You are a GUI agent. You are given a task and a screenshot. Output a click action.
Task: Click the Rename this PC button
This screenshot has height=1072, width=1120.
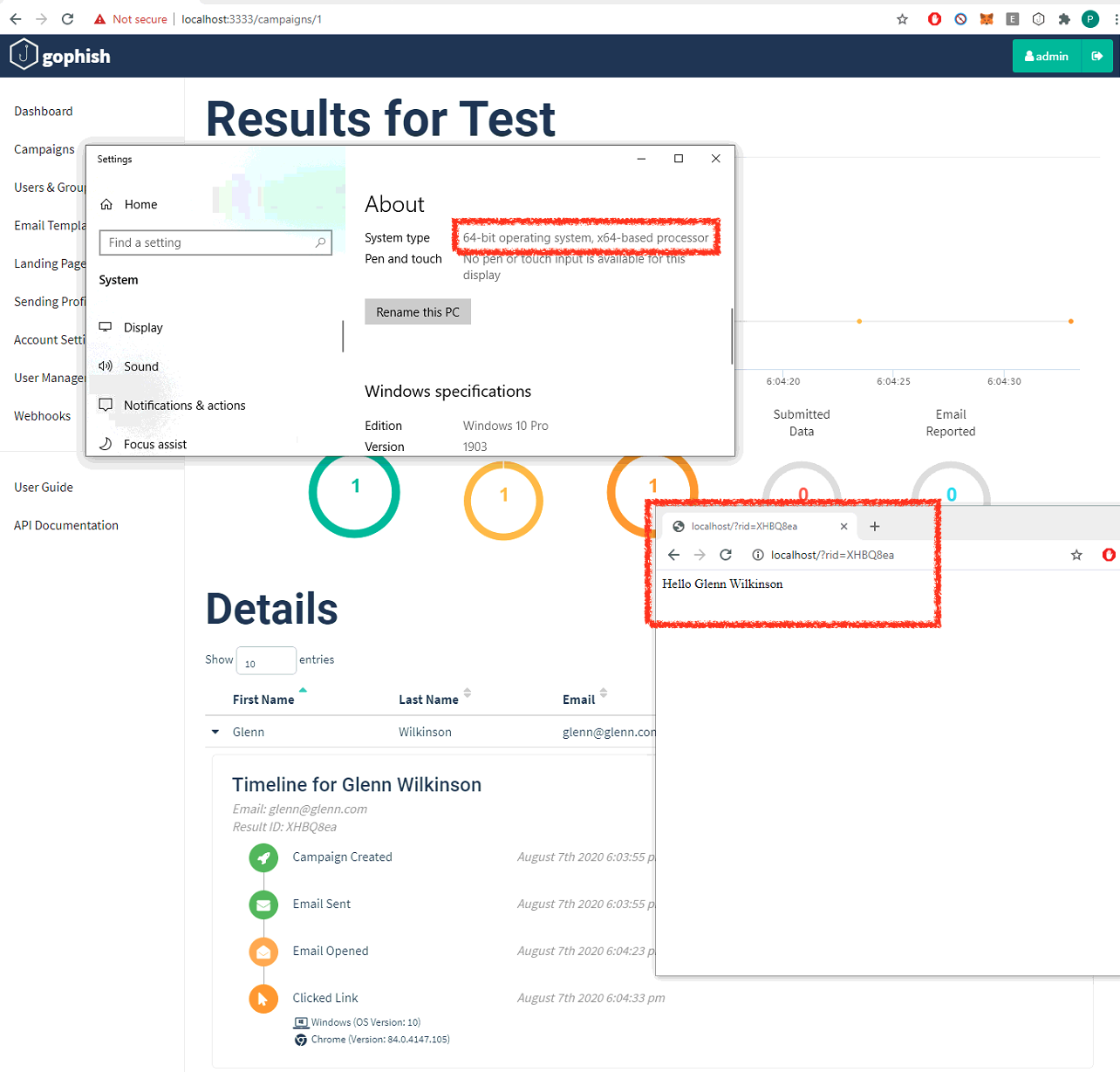coord(417,311)
